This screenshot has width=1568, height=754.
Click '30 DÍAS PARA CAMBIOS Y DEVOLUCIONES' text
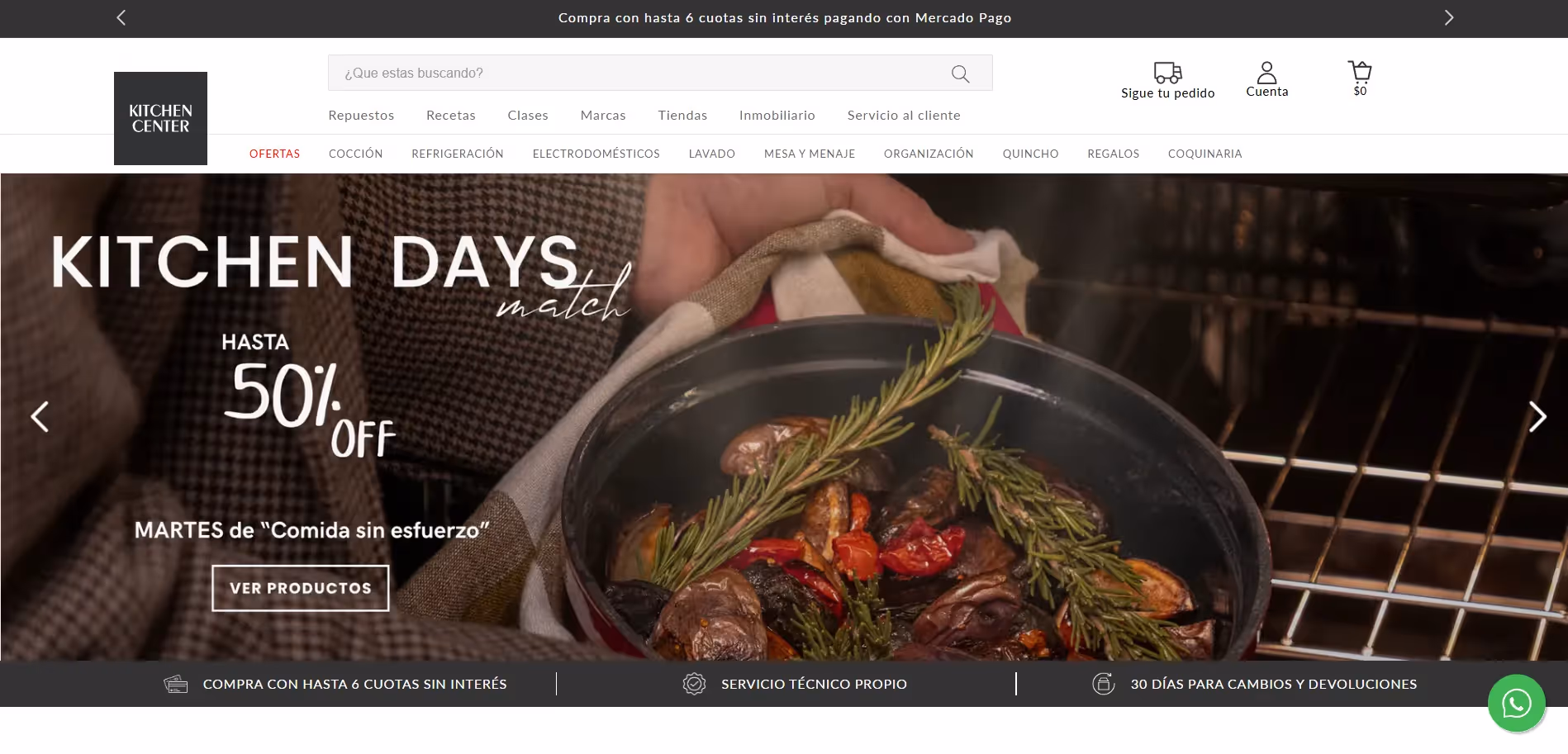click(x=1273, y=684)
